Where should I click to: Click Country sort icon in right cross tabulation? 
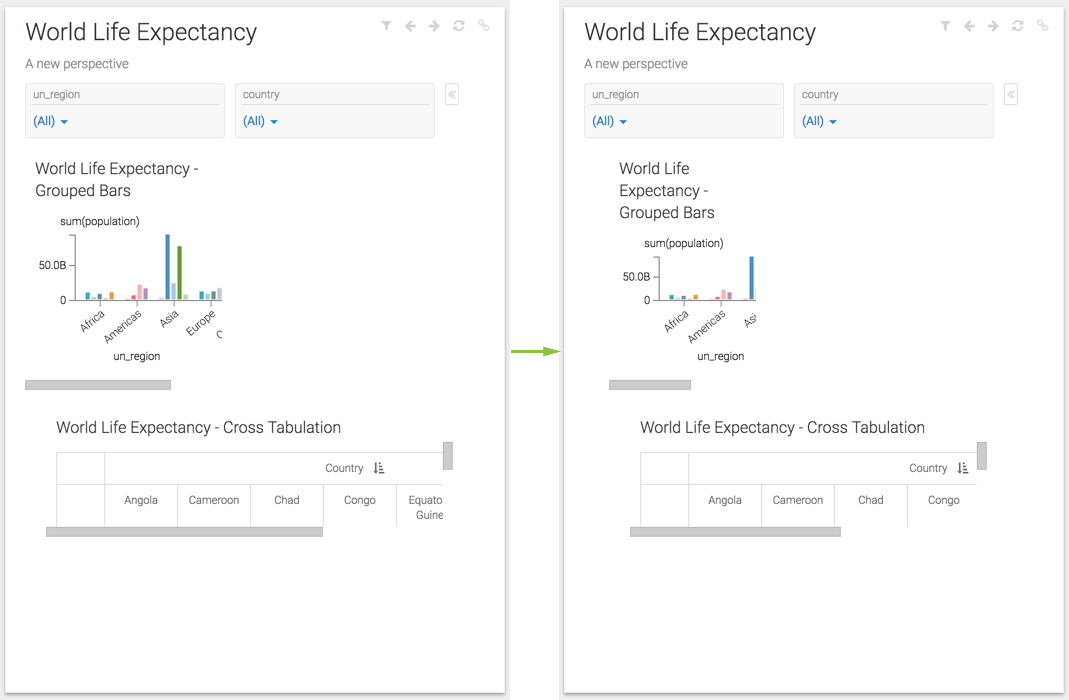click(963, 468)
